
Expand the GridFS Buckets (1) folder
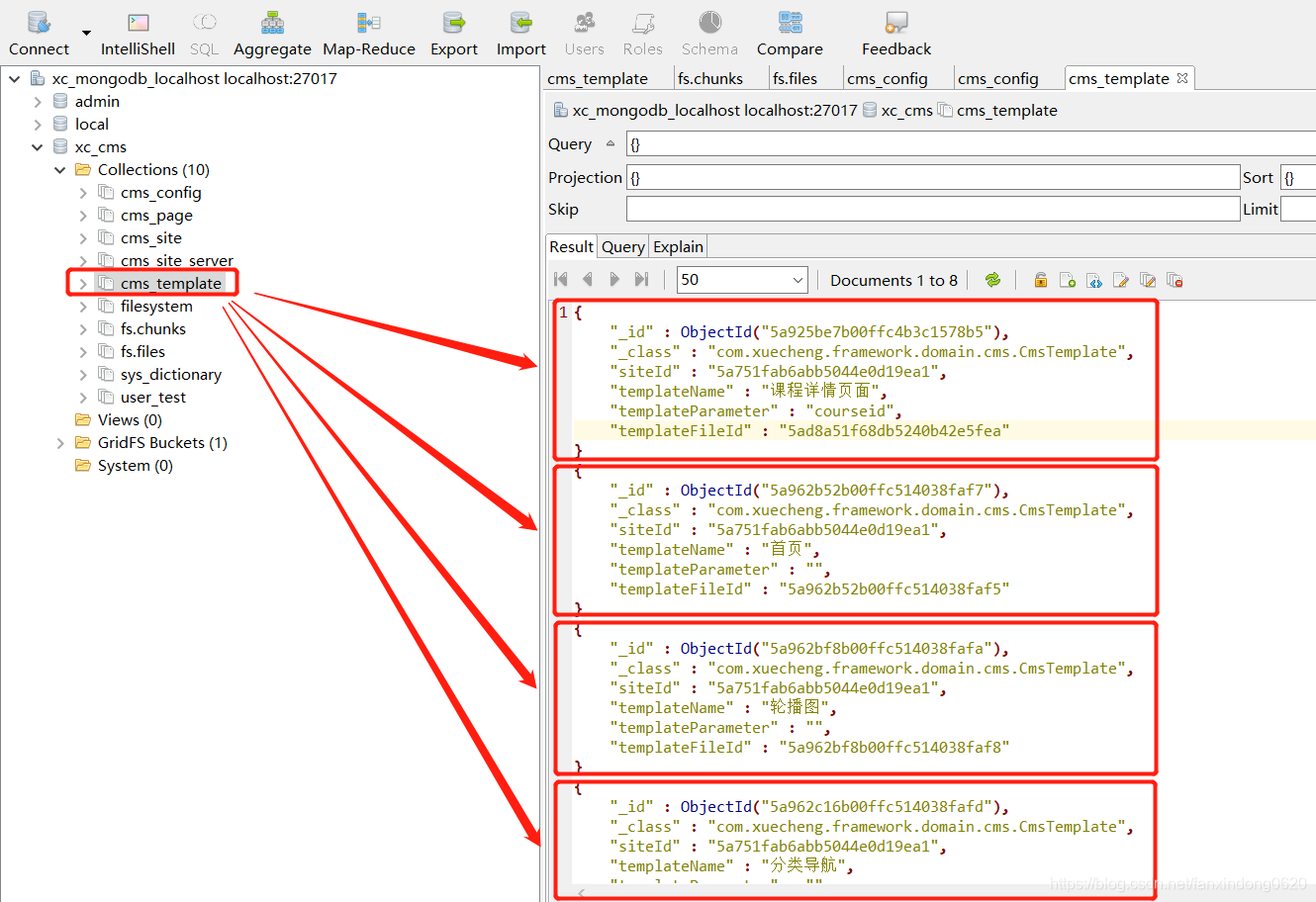[60, 442]
